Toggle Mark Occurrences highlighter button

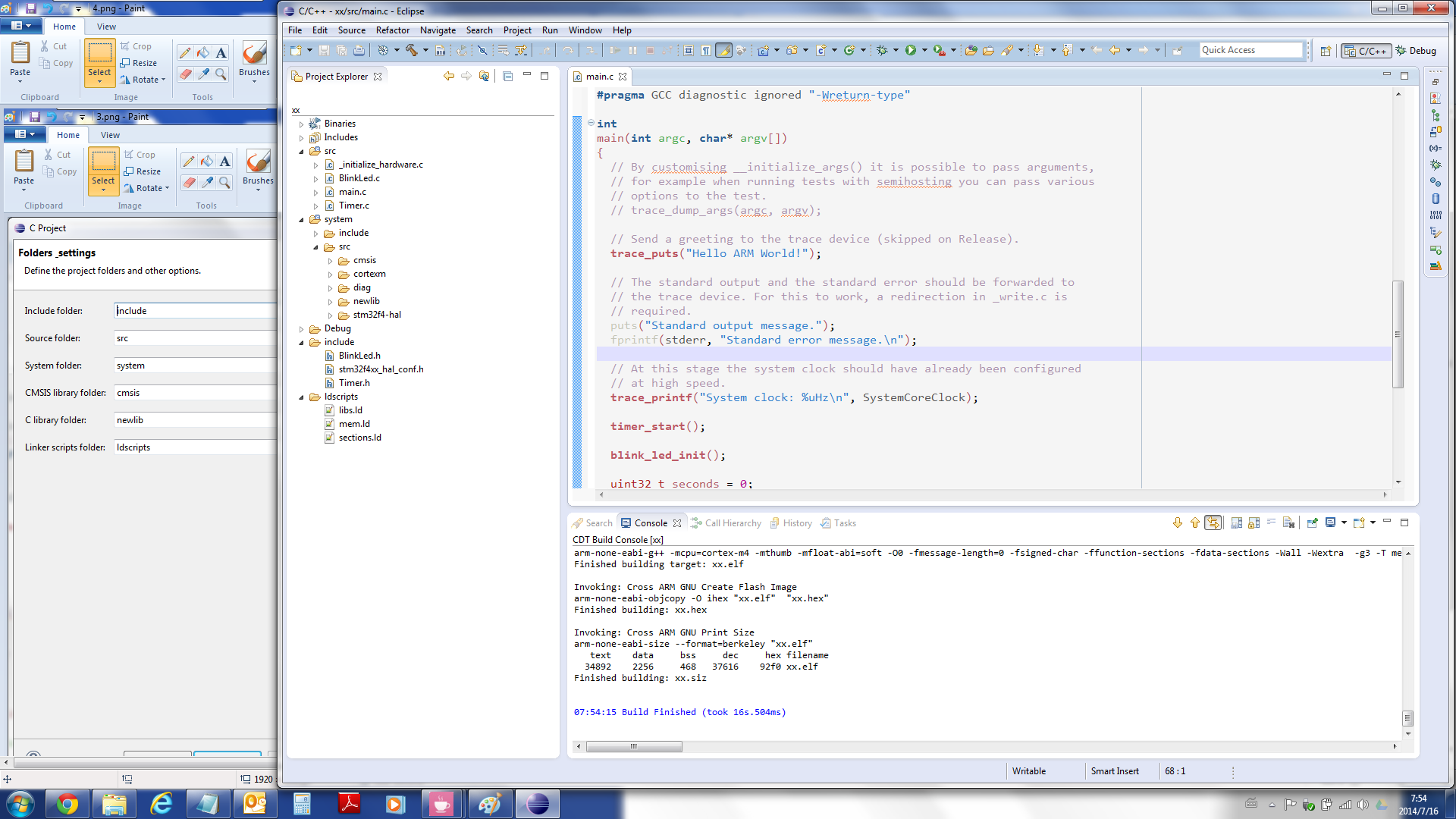tap(723, 51)
